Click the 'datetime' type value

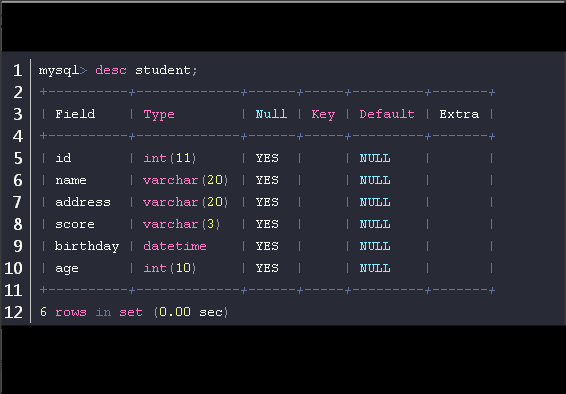tap(175, 246)
